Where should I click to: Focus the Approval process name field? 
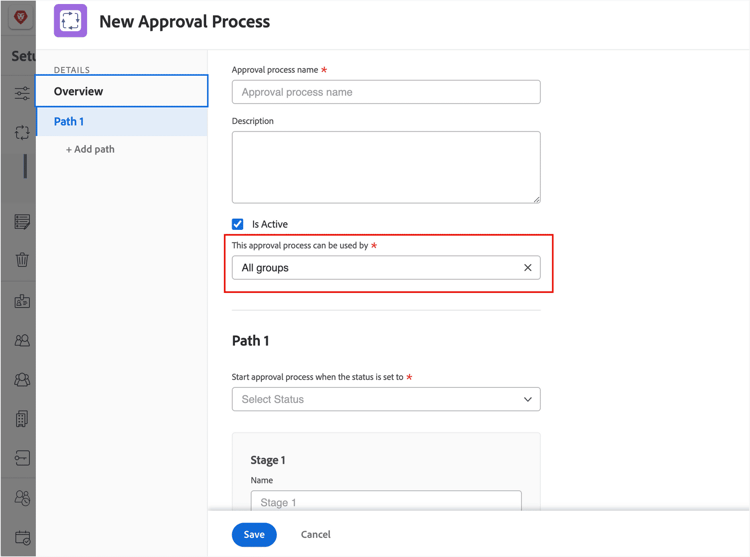[386, 92]
